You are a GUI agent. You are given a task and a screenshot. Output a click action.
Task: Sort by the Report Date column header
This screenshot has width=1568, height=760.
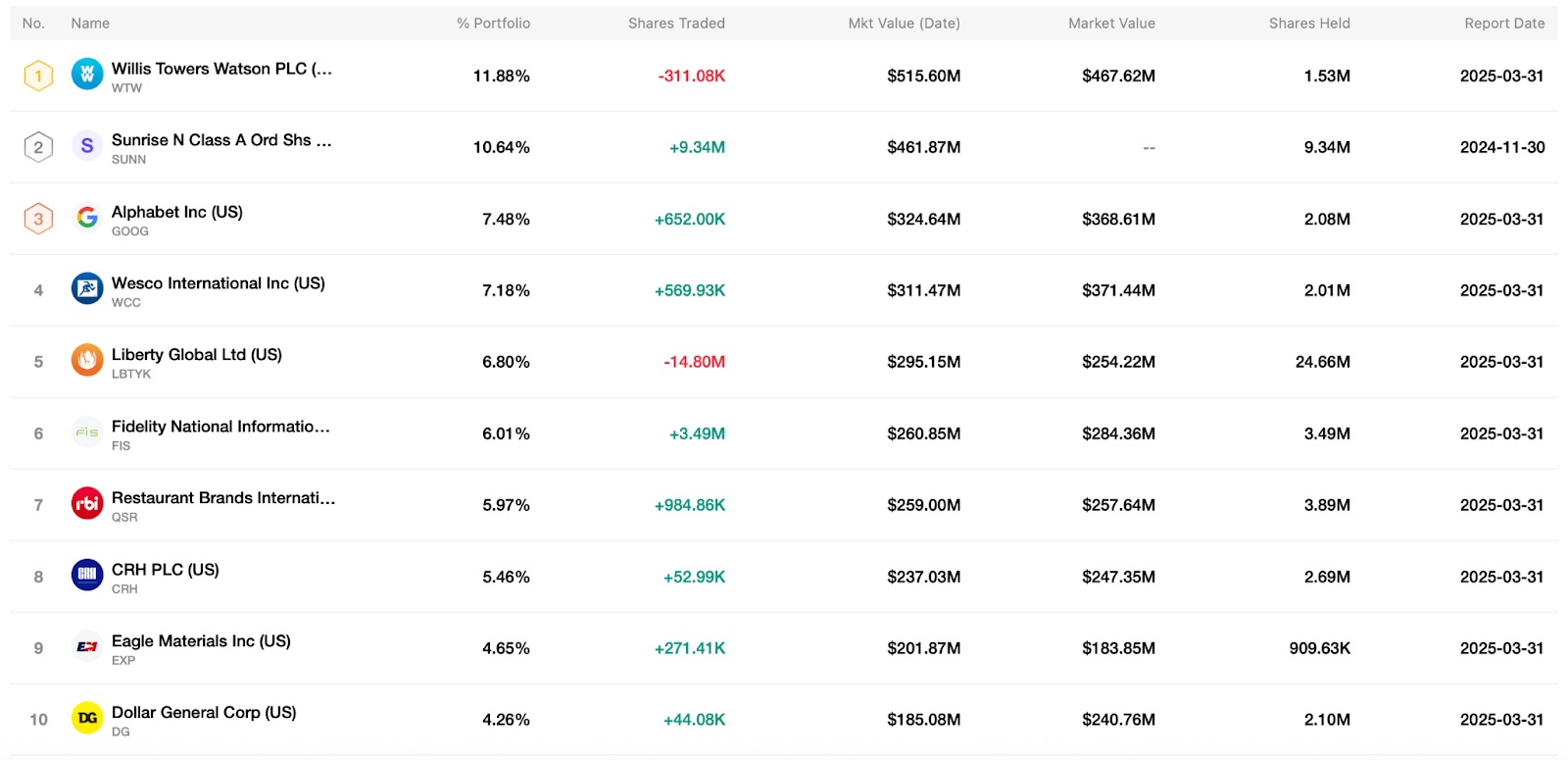click(x=1504, y=24)
